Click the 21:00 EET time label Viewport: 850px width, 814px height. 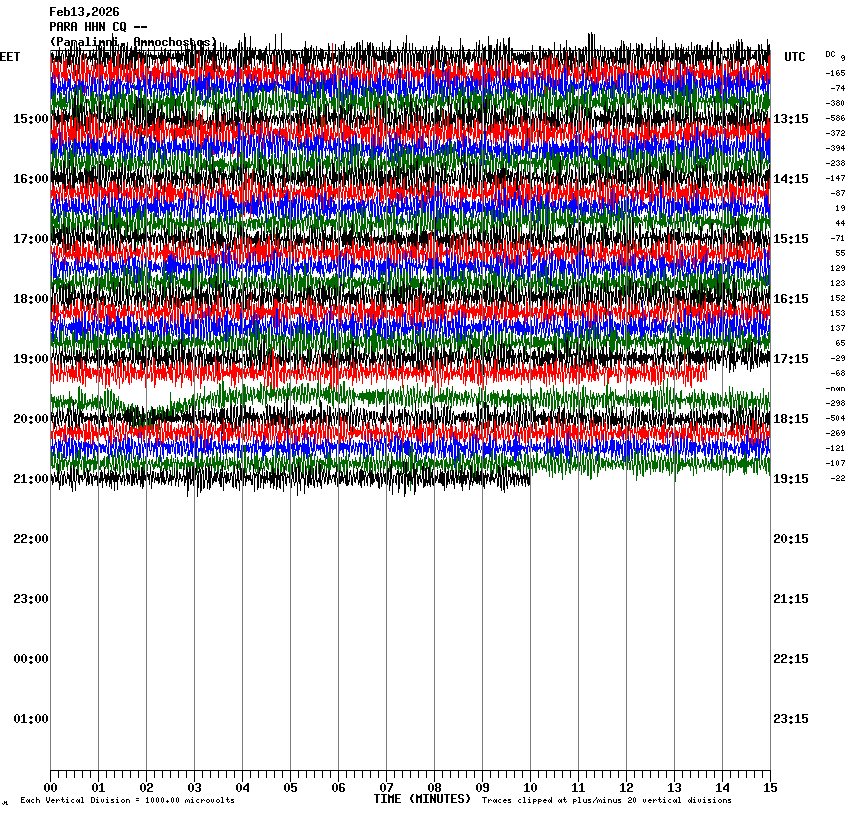pos(30,479)
